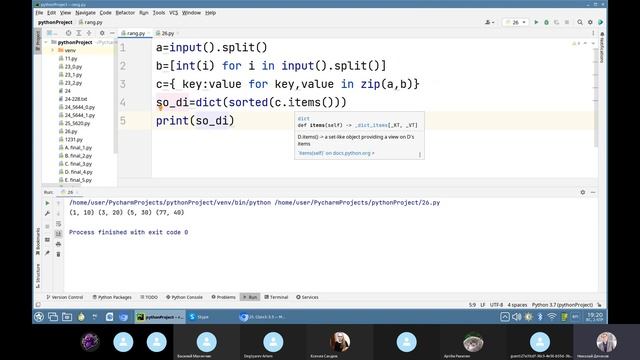Image resolution: width=640 pixels, height=360 pixels.
Task: Switch to the rang.py editor tab
Action: click(x=136, y=33)
